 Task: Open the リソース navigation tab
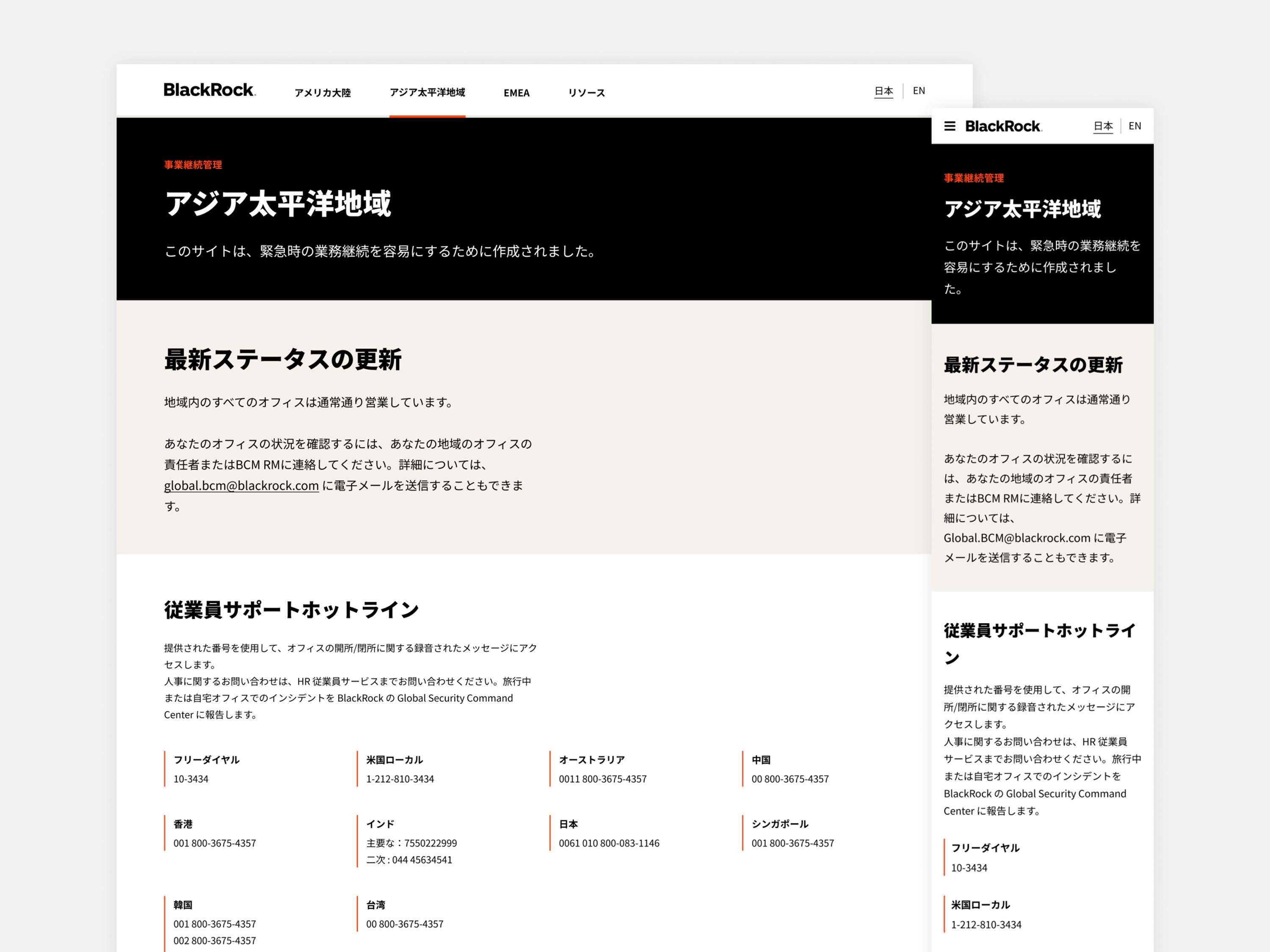tap(586, 92)
